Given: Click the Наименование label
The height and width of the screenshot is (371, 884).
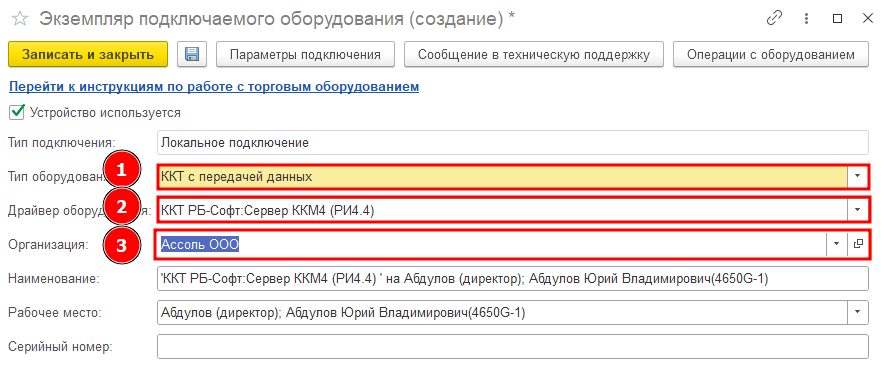Looking at the screenshot, I should click(54, 279).
